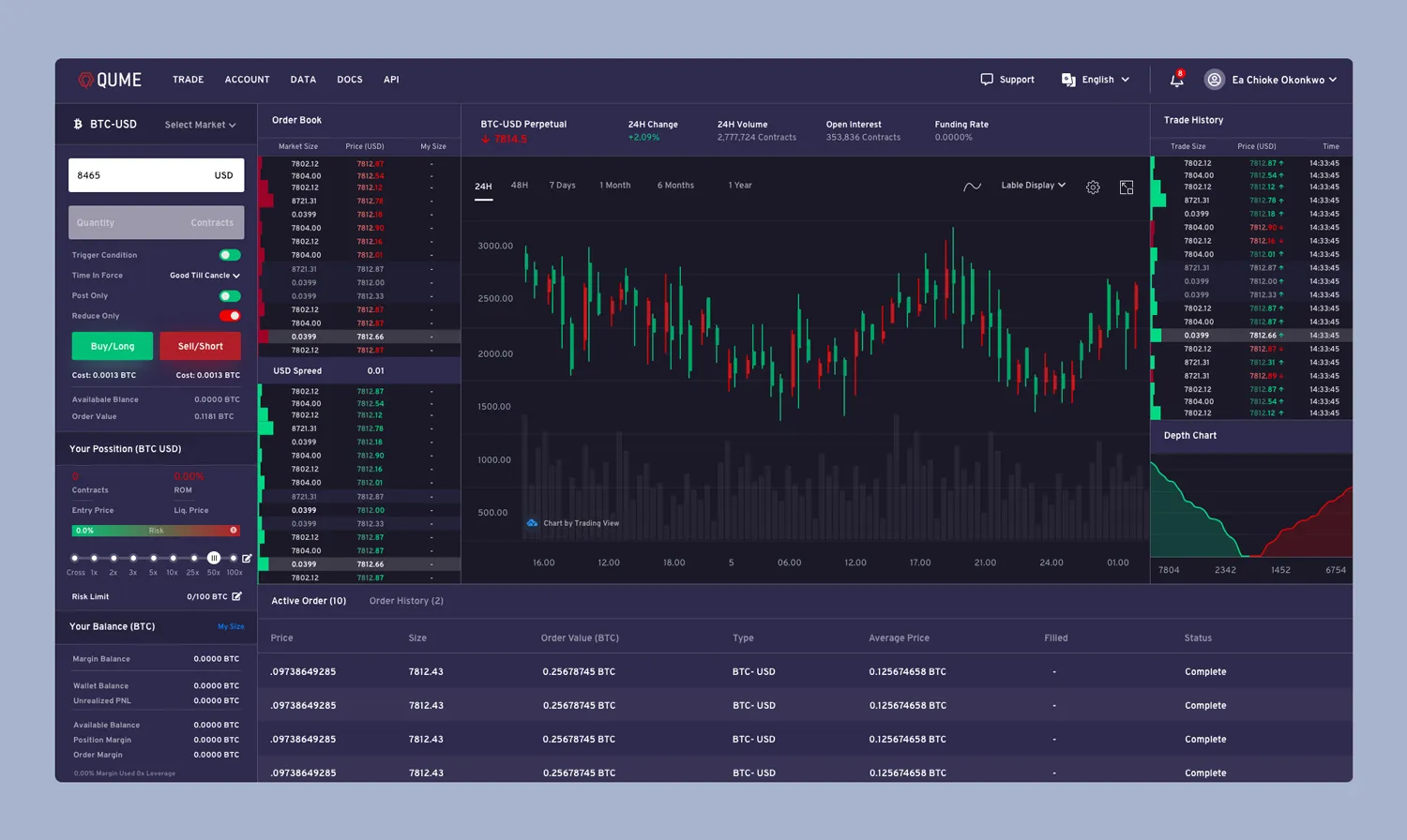
Task: Click the Trading View cloud icon
Action: pos(532,523)
